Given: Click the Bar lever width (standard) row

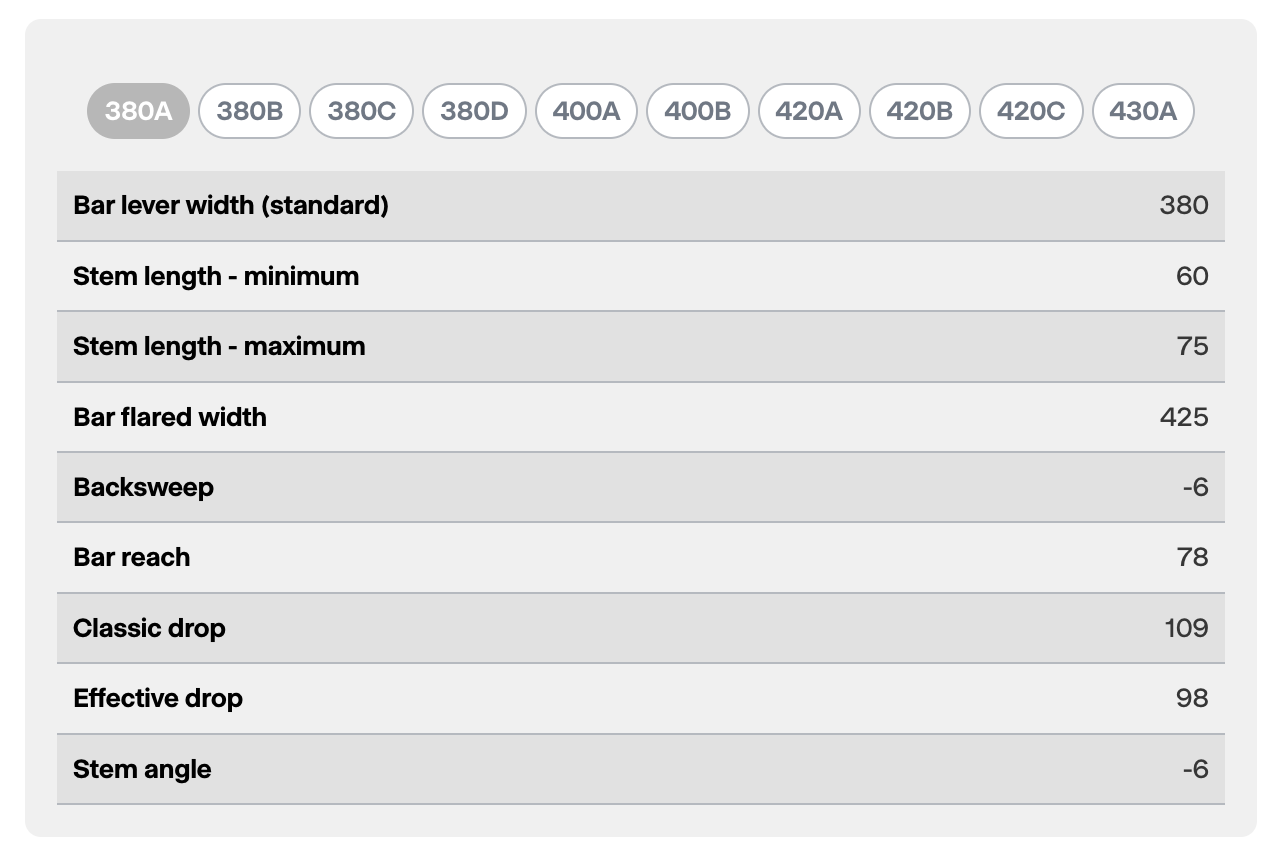Looking at the screenshot, I should click(640, 206).
